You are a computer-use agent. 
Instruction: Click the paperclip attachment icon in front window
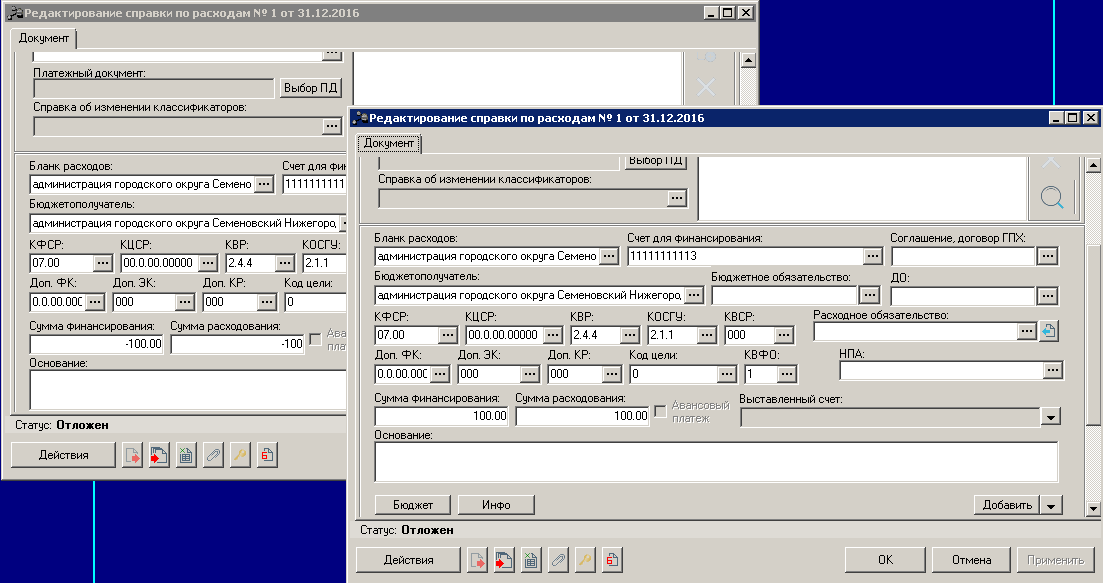point(557,561)
